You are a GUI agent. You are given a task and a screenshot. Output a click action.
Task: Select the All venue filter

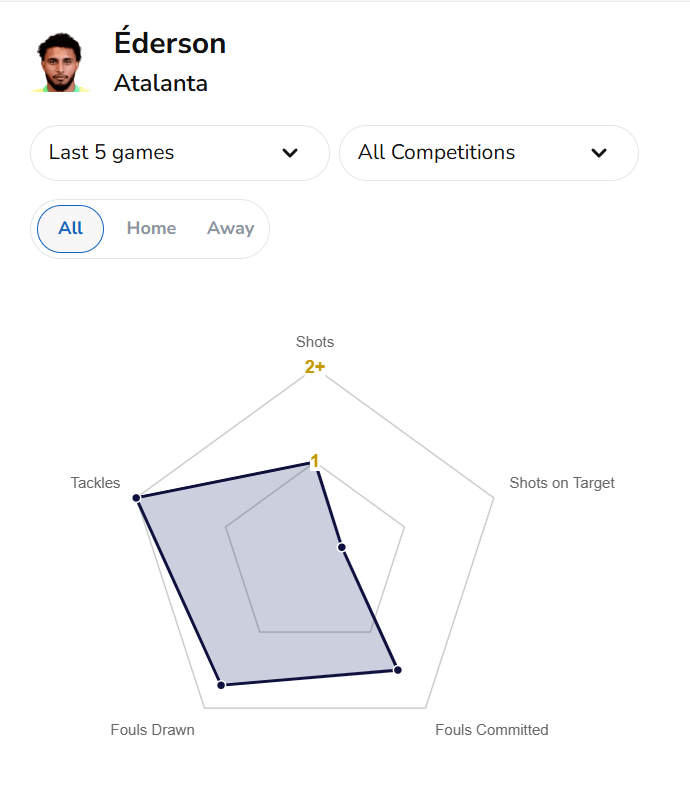pos(71,228)
